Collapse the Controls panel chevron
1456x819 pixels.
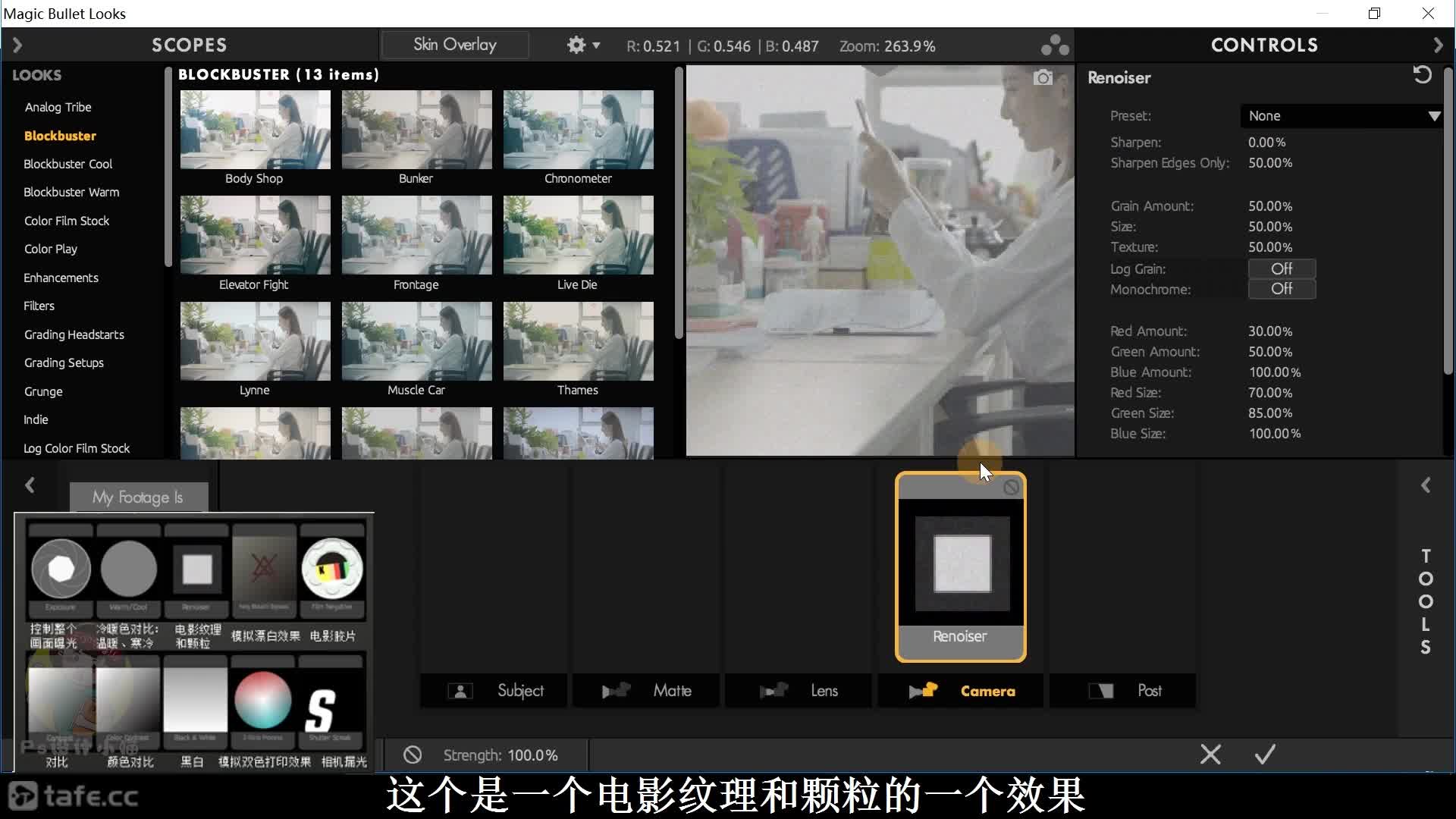coord(1439,45)
